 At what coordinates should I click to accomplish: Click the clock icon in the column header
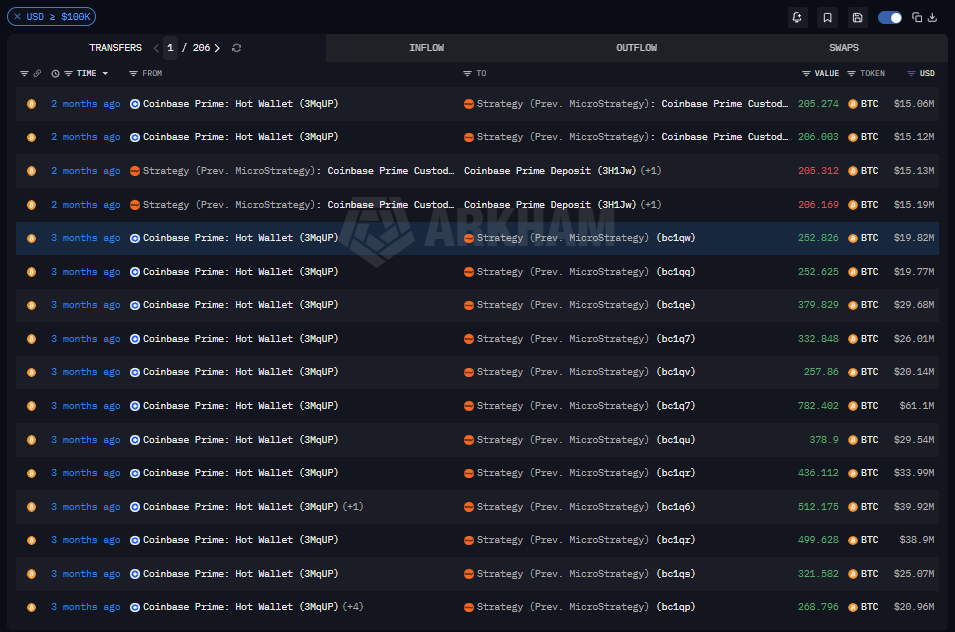(55, 73)
